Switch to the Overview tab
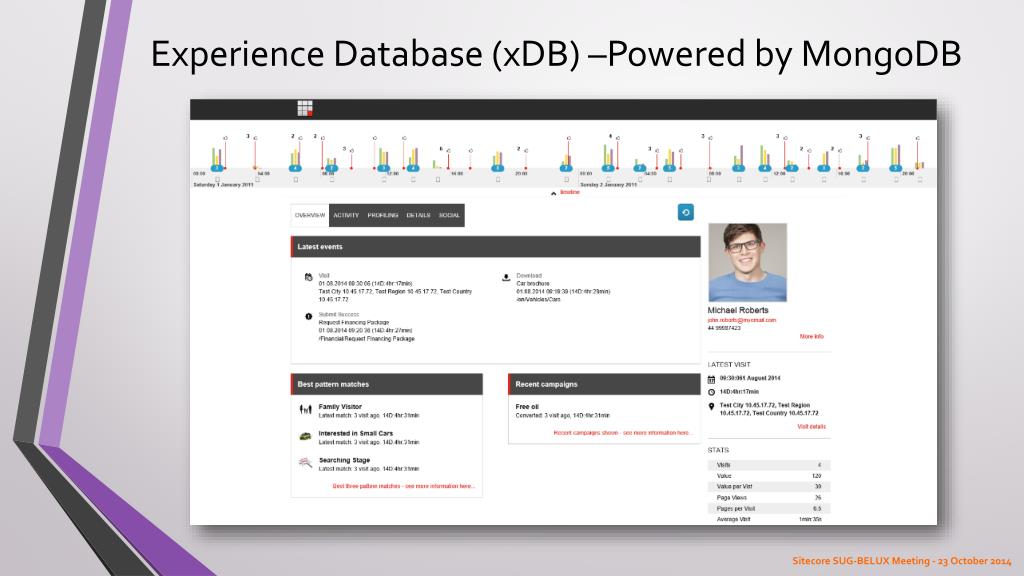Viewport: 1024px width, 576px height. click(x=310, y=216)
